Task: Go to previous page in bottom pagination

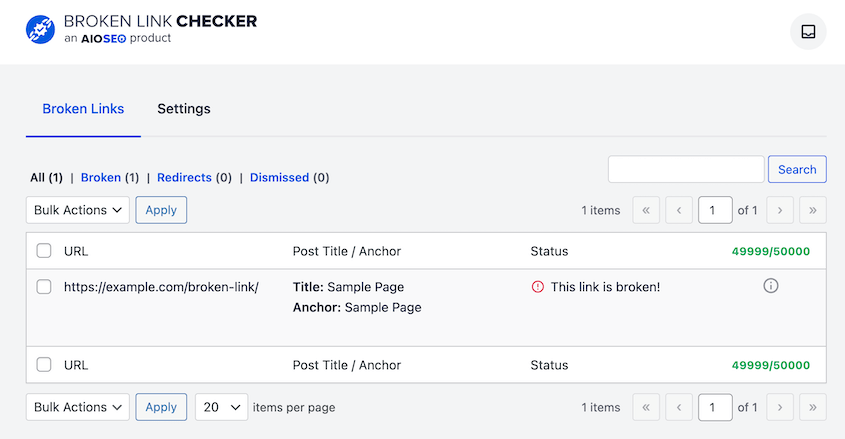Action: point(679,407)
